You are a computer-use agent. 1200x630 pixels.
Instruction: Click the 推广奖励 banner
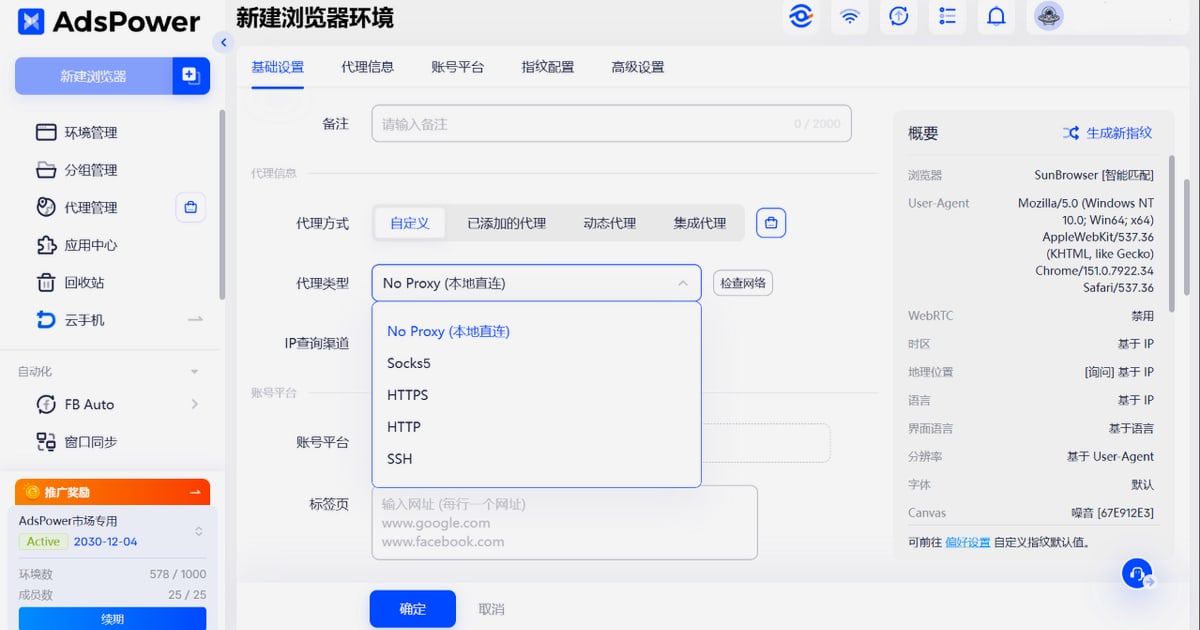point(112,492)
